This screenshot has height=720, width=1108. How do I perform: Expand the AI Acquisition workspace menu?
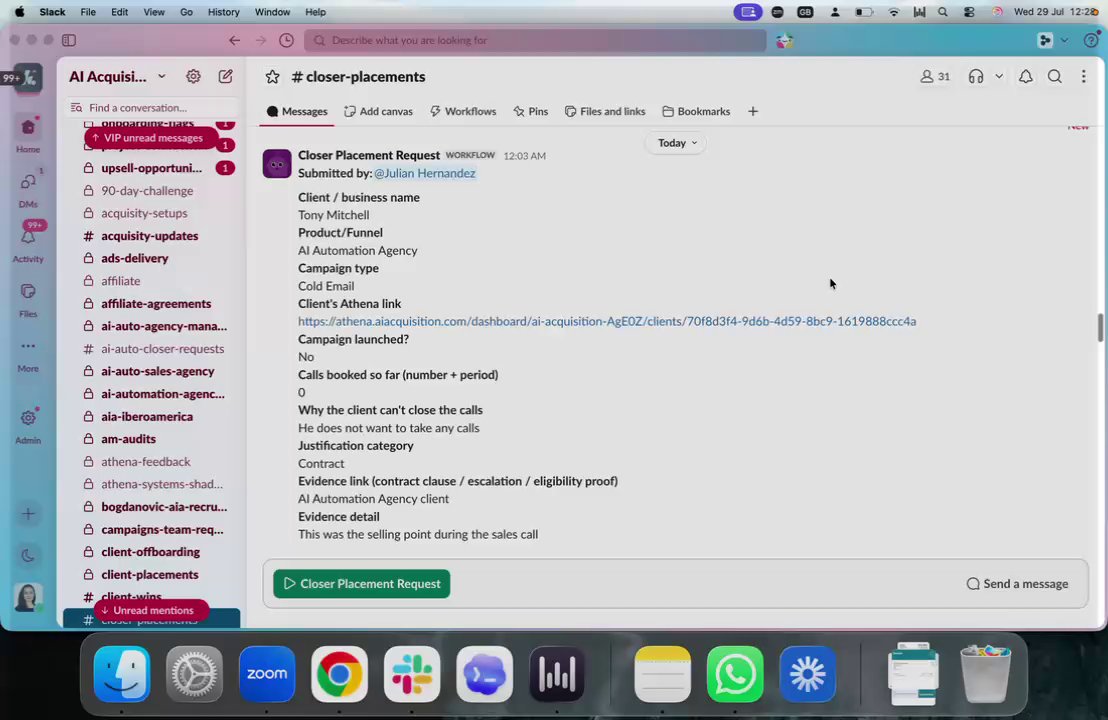tap(117, 76)
